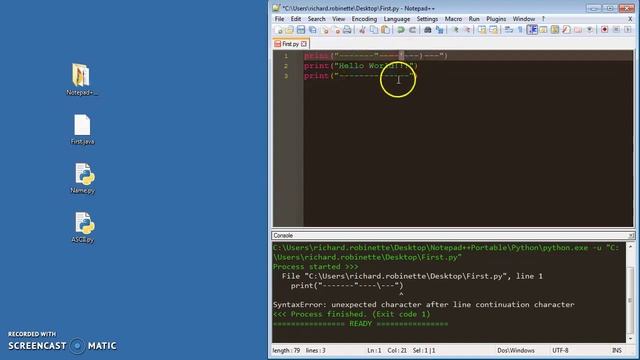This screenshot has width=640, height=360.
Task: Select the First.java desktop file
Action: click(82, 129)
